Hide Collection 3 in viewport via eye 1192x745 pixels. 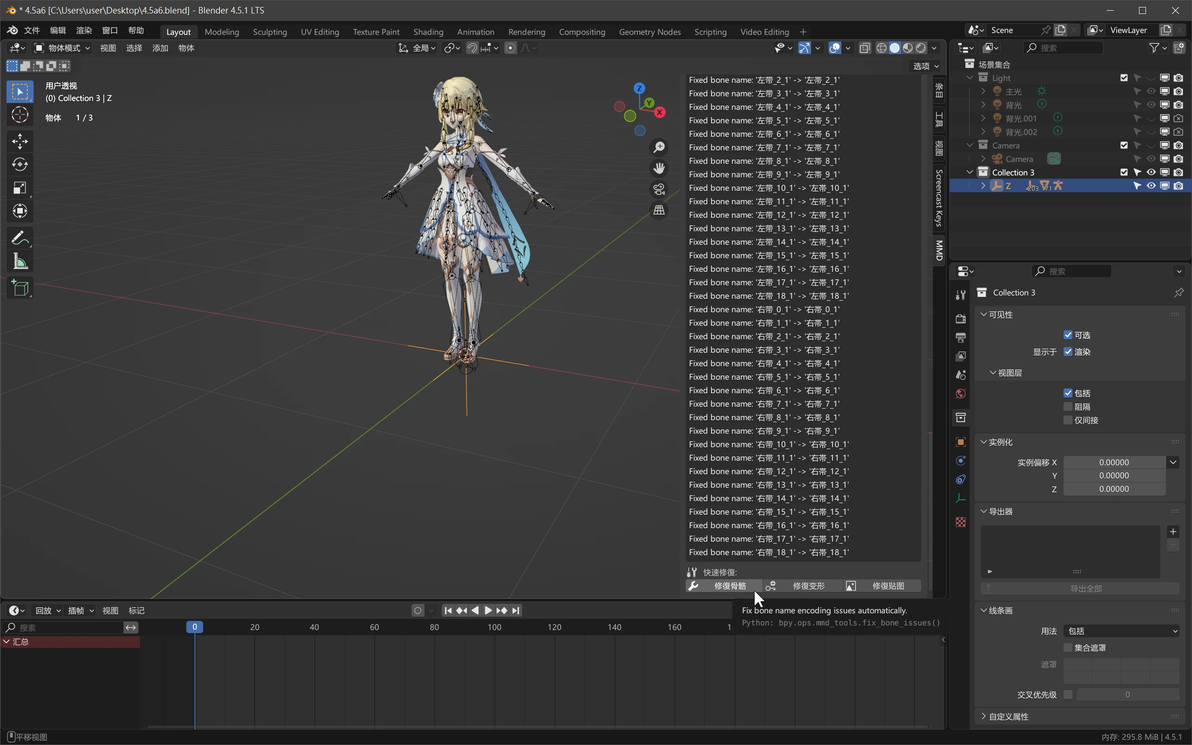(1151, 173)
